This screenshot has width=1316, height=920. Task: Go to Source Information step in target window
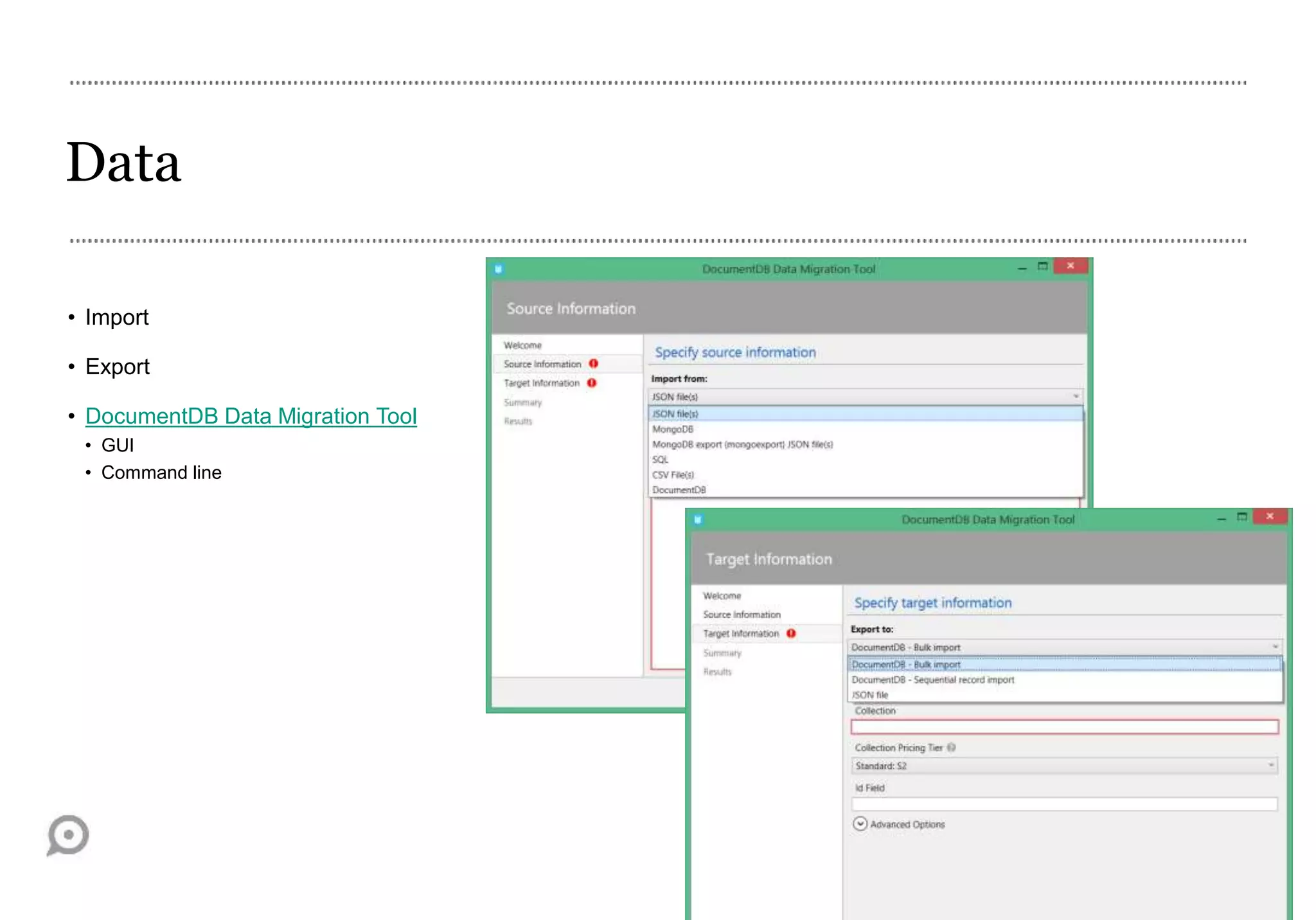[x=742, y=615]
